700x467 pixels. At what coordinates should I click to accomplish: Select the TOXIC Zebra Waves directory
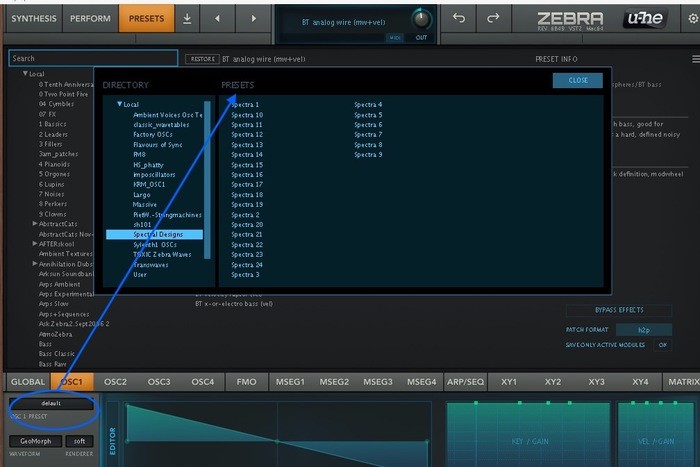162,254
